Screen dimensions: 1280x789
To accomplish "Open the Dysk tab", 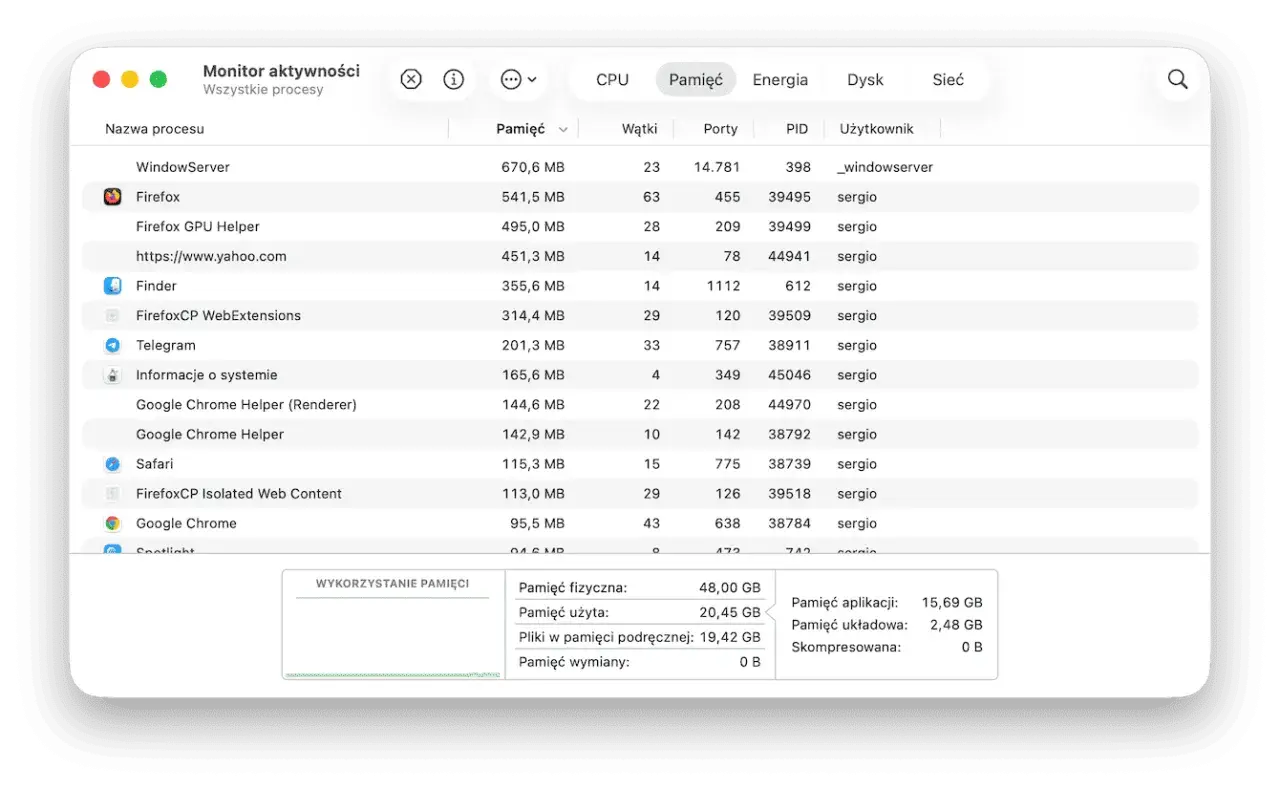I will coord(865,80).
